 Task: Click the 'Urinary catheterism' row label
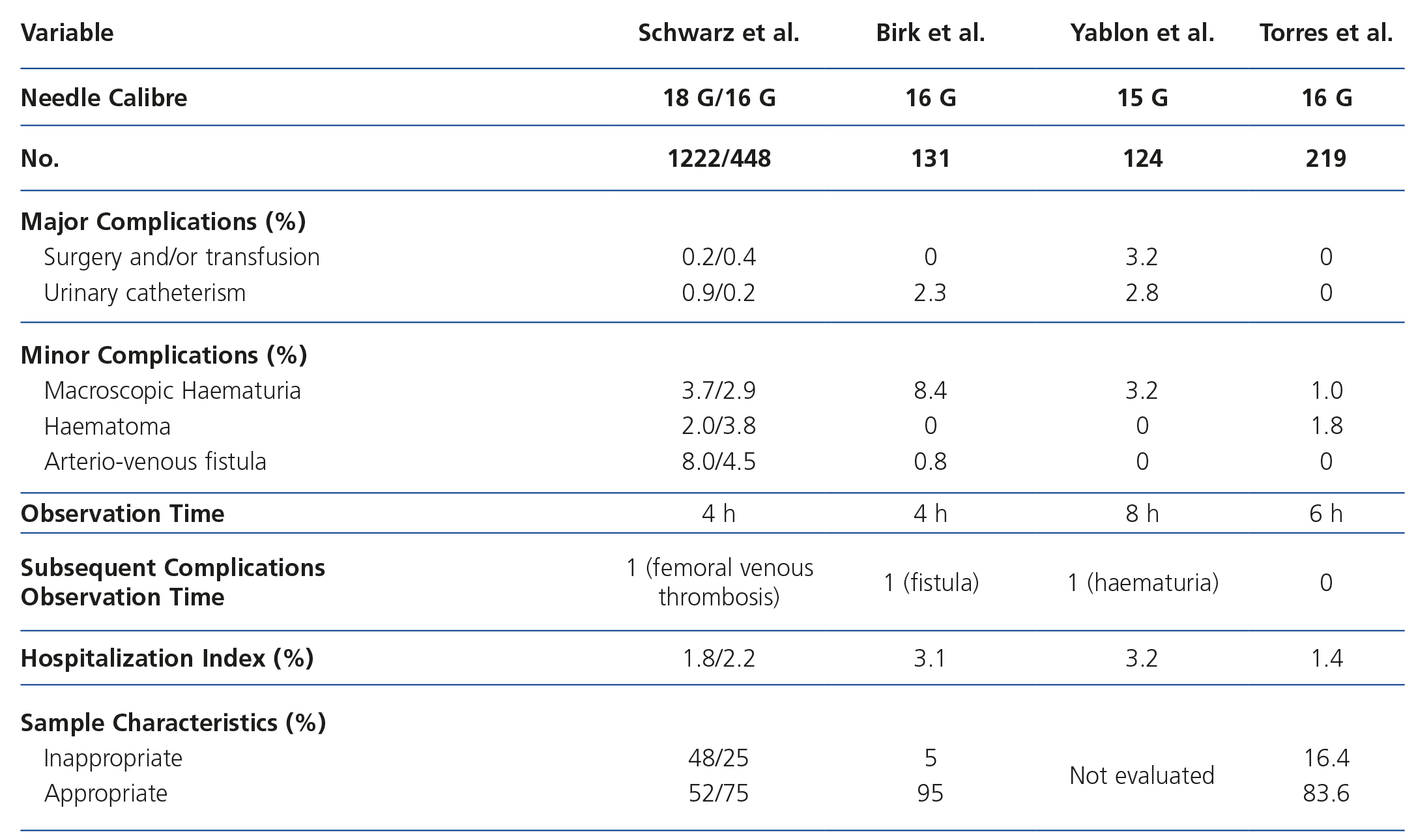click(145, 293)
